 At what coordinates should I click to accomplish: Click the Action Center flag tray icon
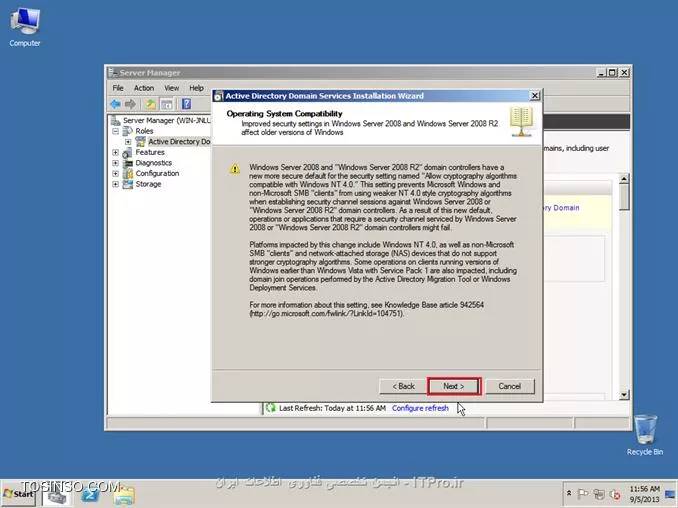coord(582,494)
